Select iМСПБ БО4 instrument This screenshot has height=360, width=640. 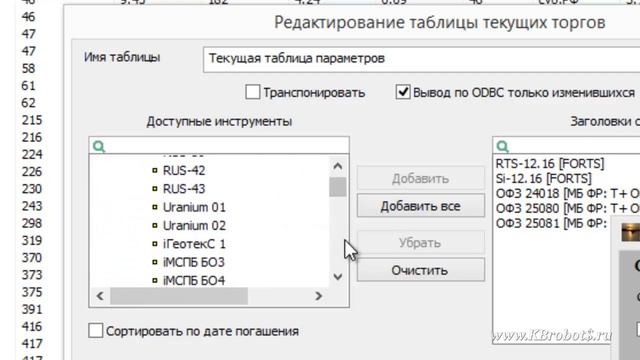pyautogui.click(x=194, y=280)
